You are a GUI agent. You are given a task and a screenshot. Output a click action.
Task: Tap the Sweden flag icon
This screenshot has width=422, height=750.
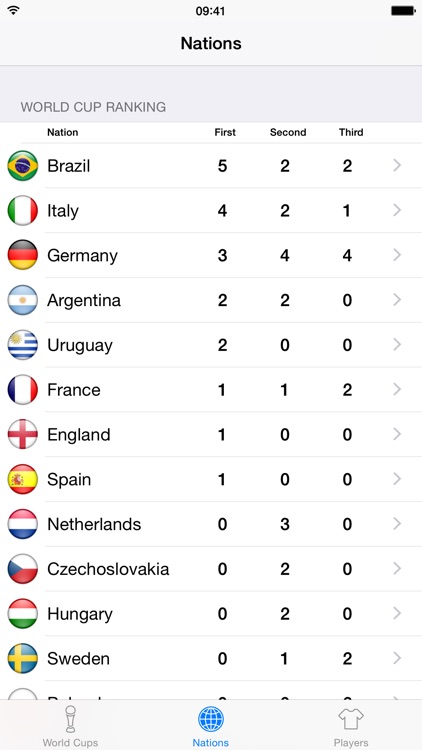tap(22, 659)
